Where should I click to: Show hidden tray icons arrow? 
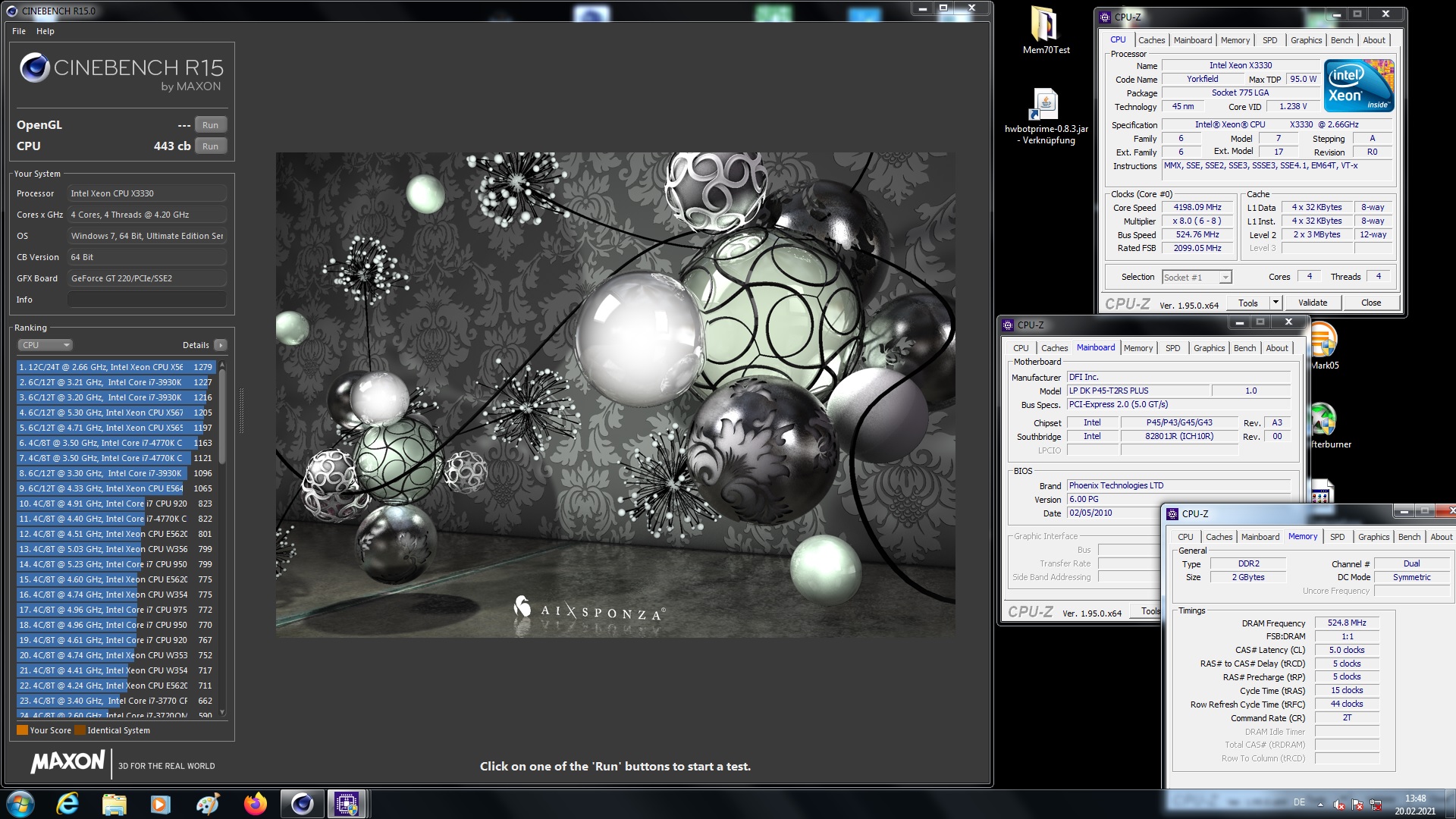pyautogui.click(x=1320, y=805)
